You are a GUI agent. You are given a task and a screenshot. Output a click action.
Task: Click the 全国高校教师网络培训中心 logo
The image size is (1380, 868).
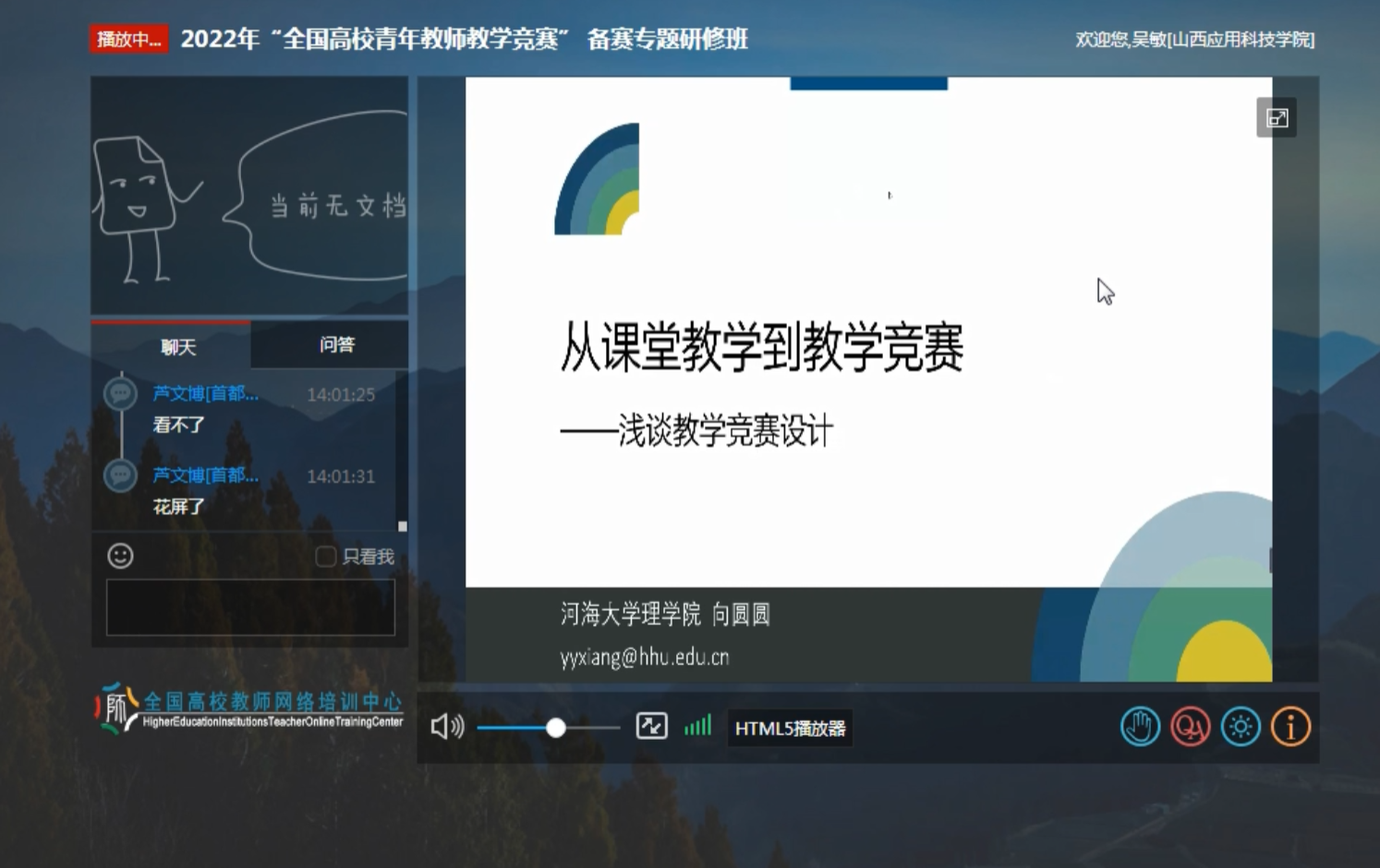[x=249, y=709]
